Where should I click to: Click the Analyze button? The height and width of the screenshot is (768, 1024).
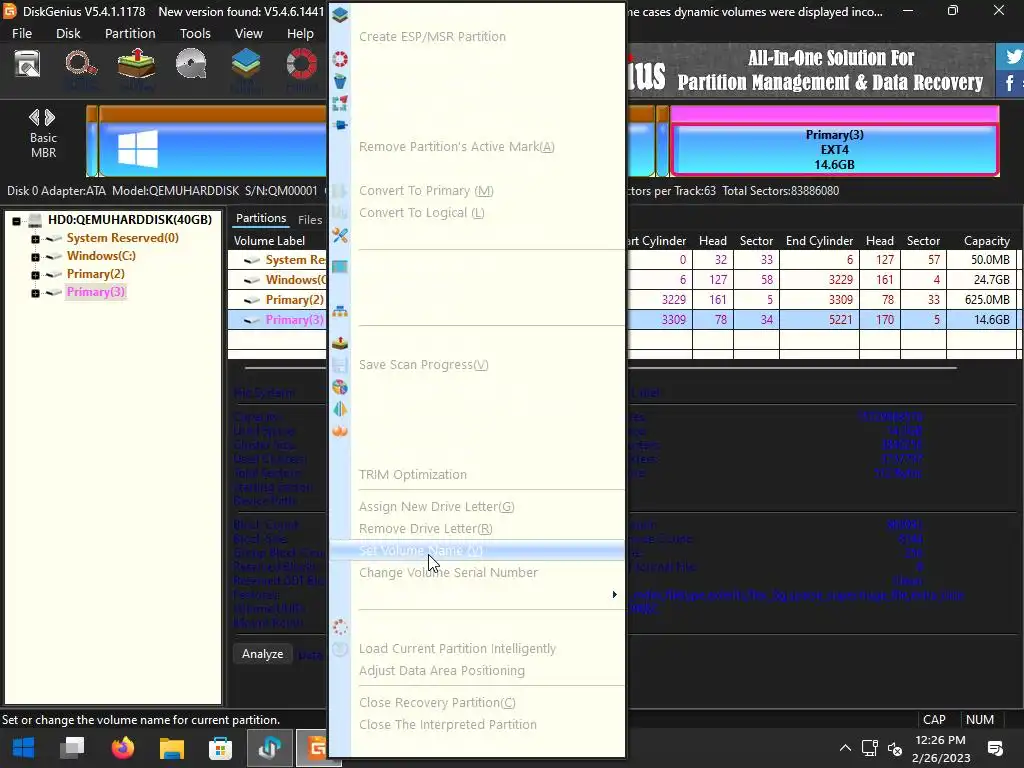[x=263, y=654]
